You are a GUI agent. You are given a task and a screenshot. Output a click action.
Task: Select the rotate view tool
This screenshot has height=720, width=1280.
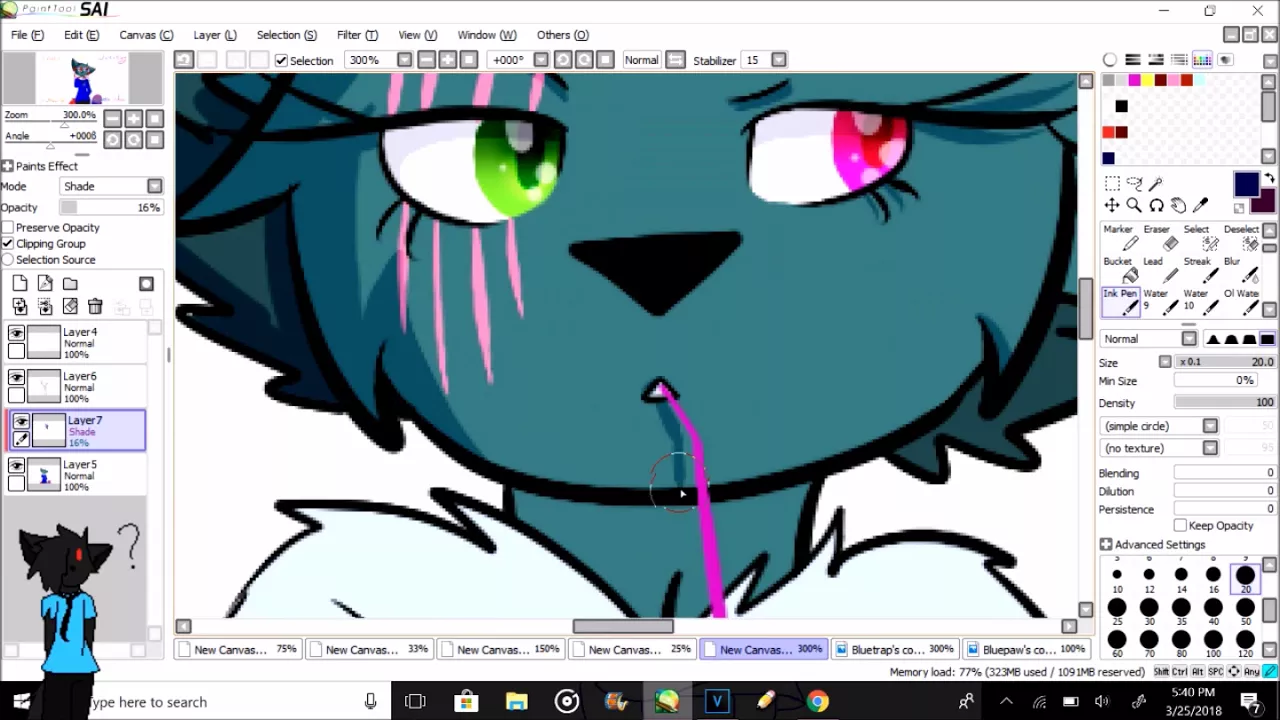point(1156,205)
